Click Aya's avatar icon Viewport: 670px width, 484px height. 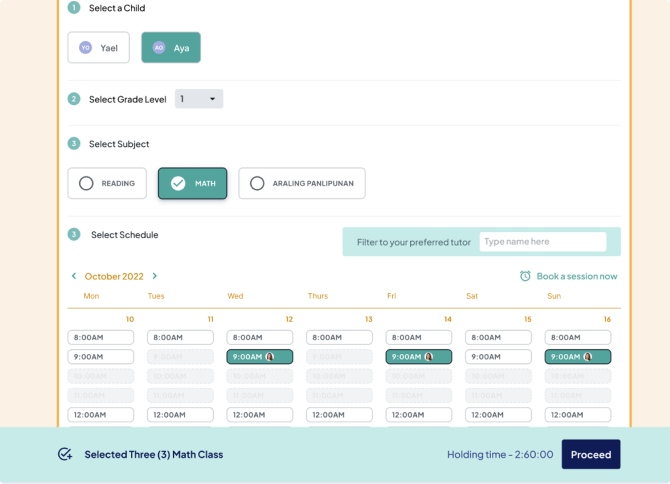(x=159, y=48)
